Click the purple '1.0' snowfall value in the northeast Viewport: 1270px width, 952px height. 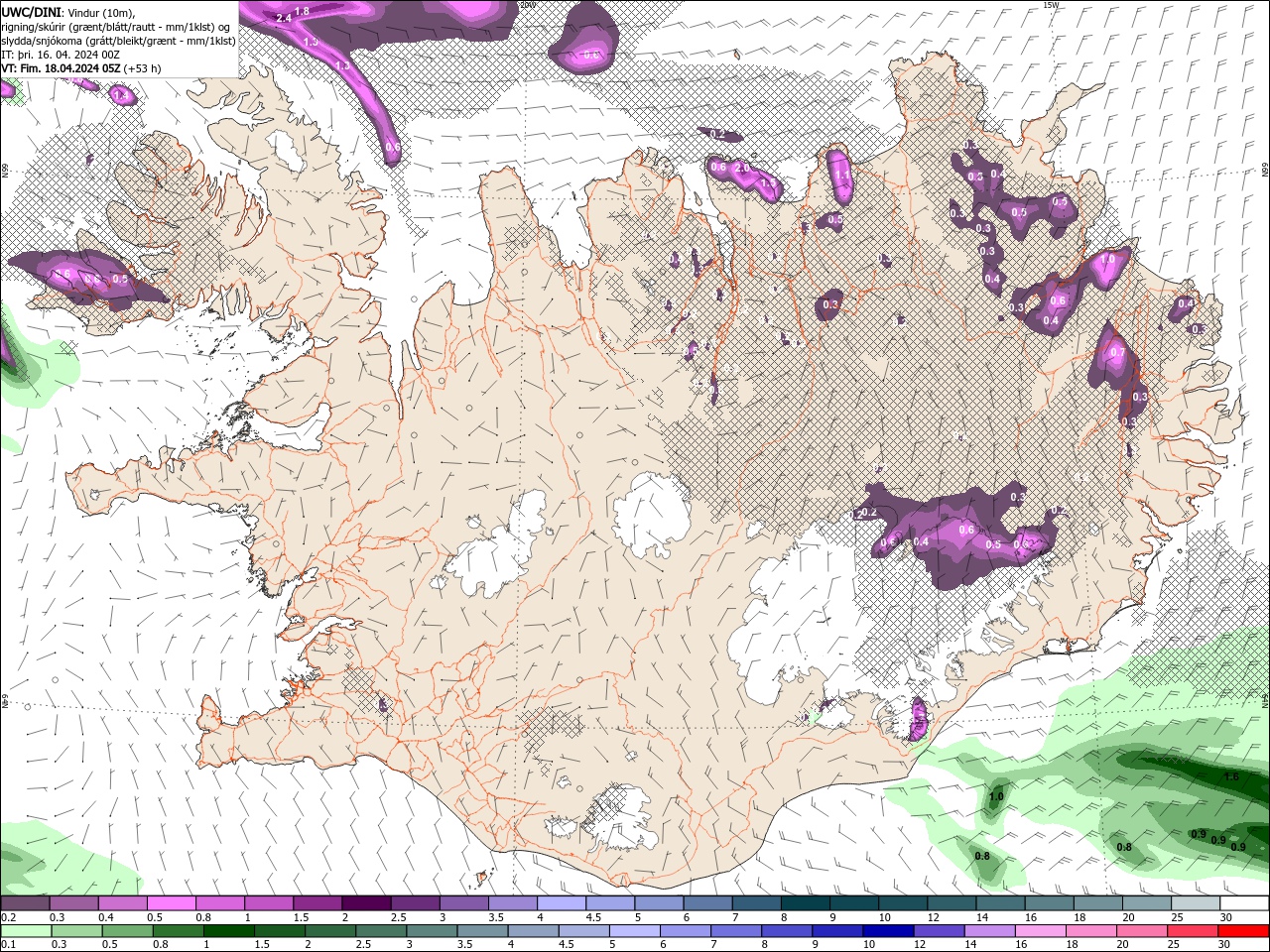(1108, 260)
